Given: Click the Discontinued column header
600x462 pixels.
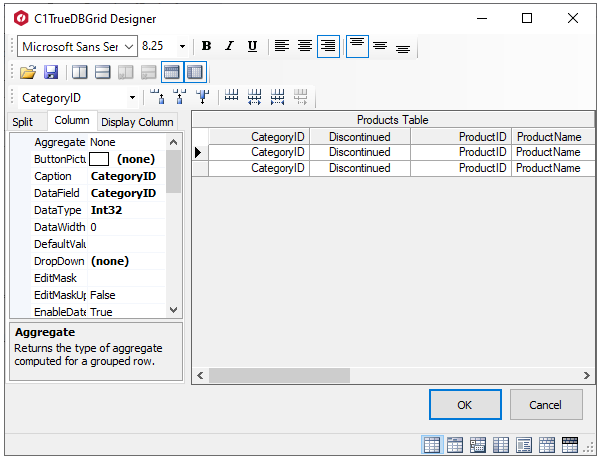Looking at the screenshot, I should pyautogui.click(x=360, y=136).
